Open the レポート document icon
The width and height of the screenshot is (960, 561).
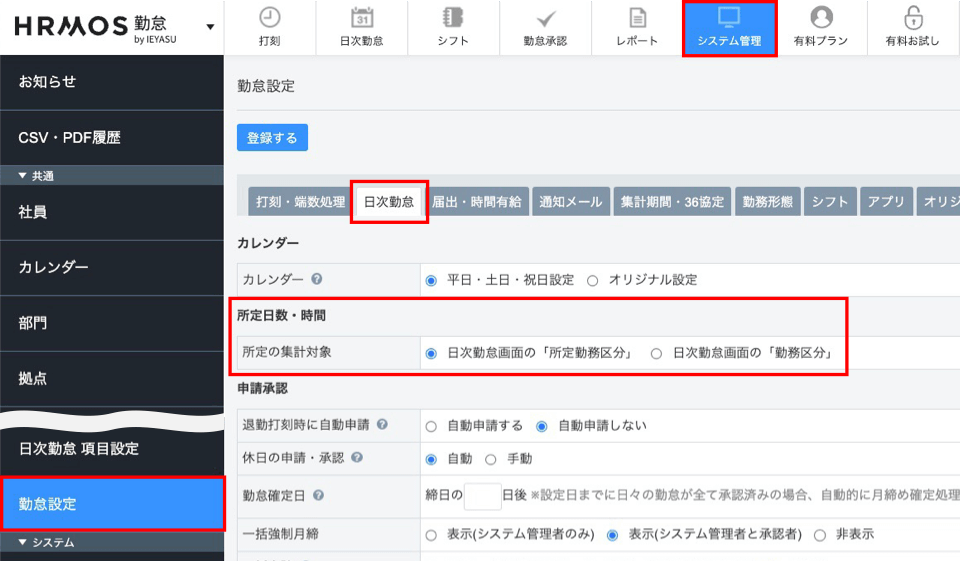pyautogui.click(x=637, y=18)
